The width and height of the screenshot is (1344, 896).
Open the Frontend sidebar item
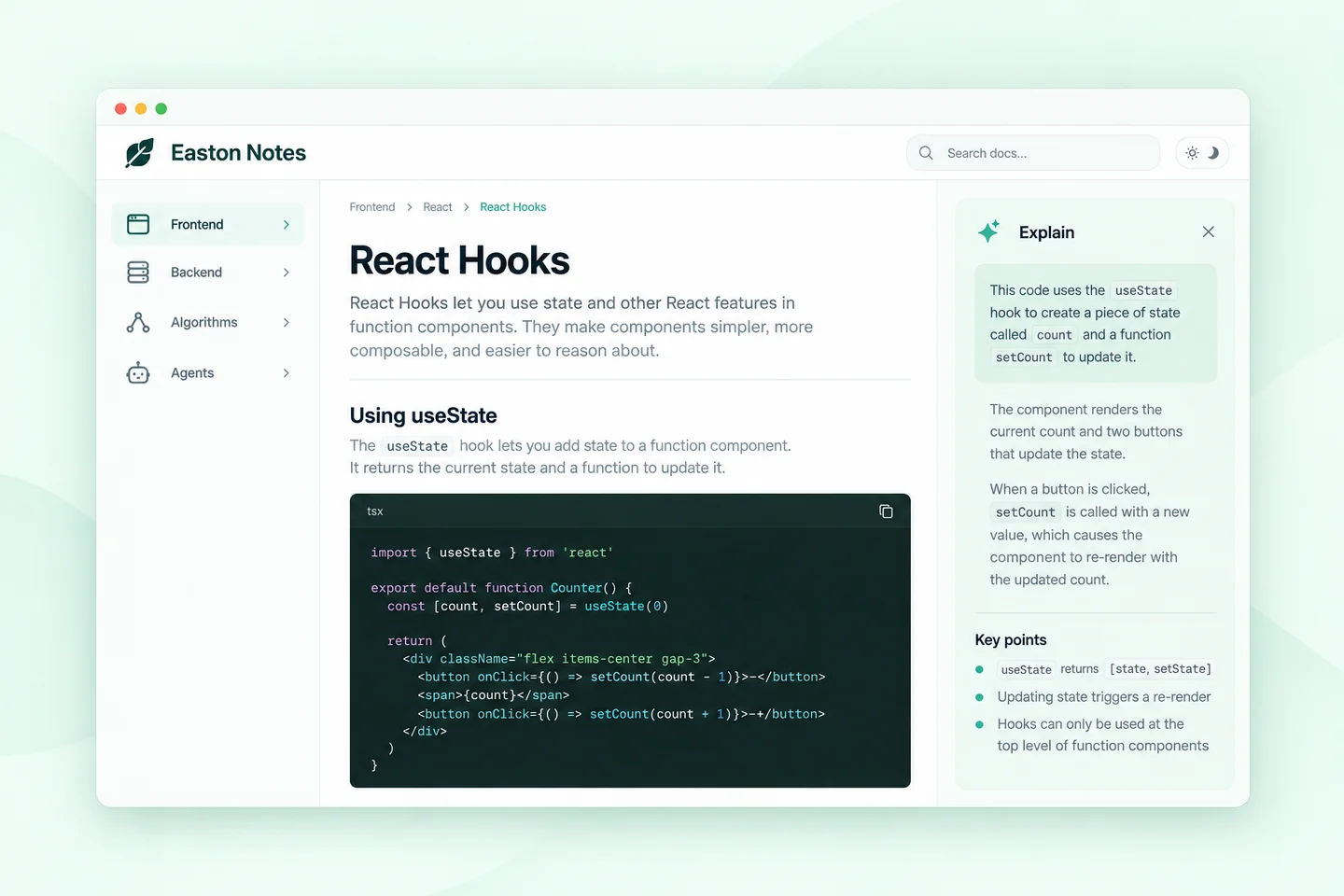pyautogui.click(x=208, y=225)
